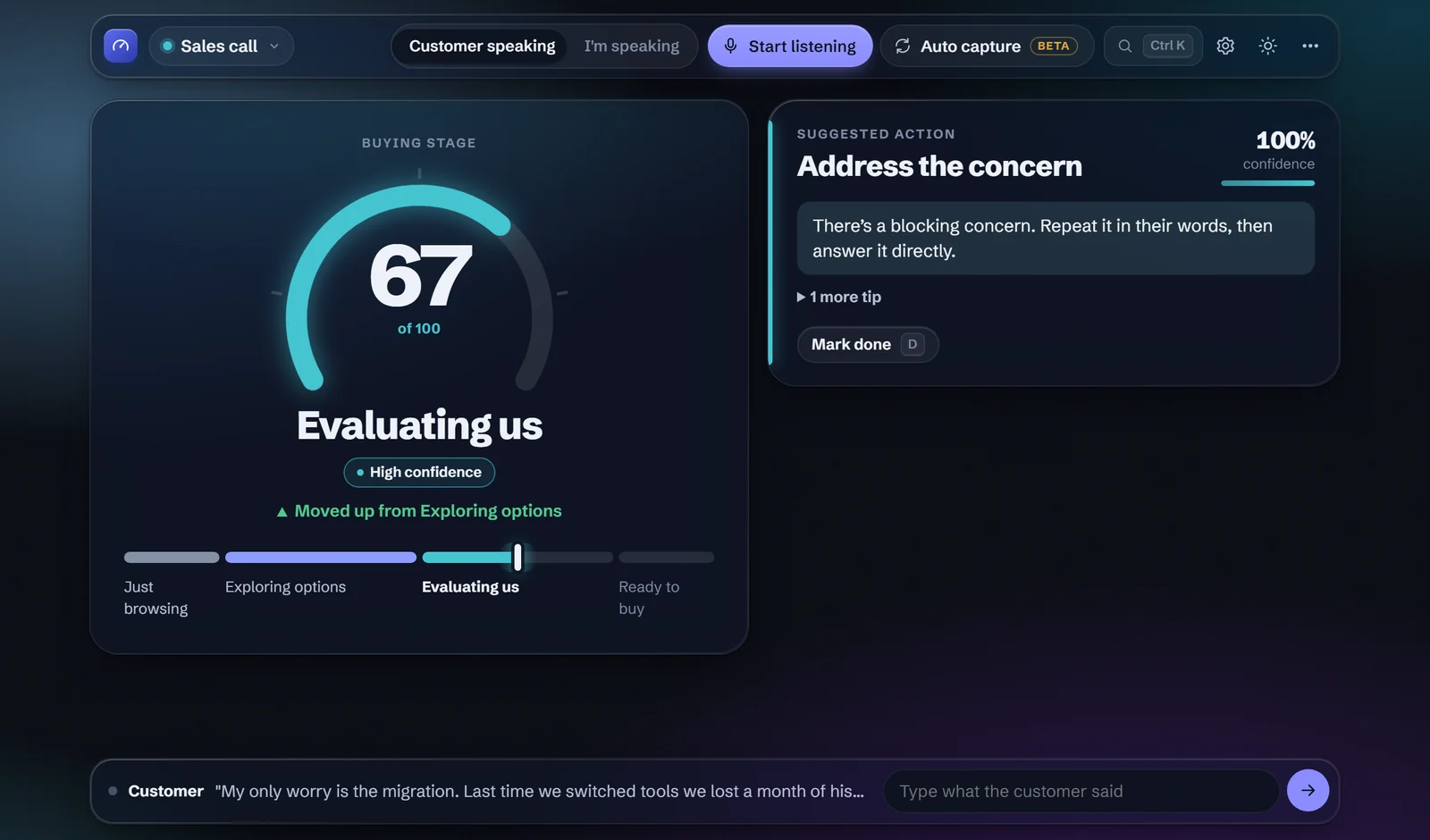Click the 67 score gauge number
Image resolution: width=1430 pixels, height=840 pixels.
420,275
